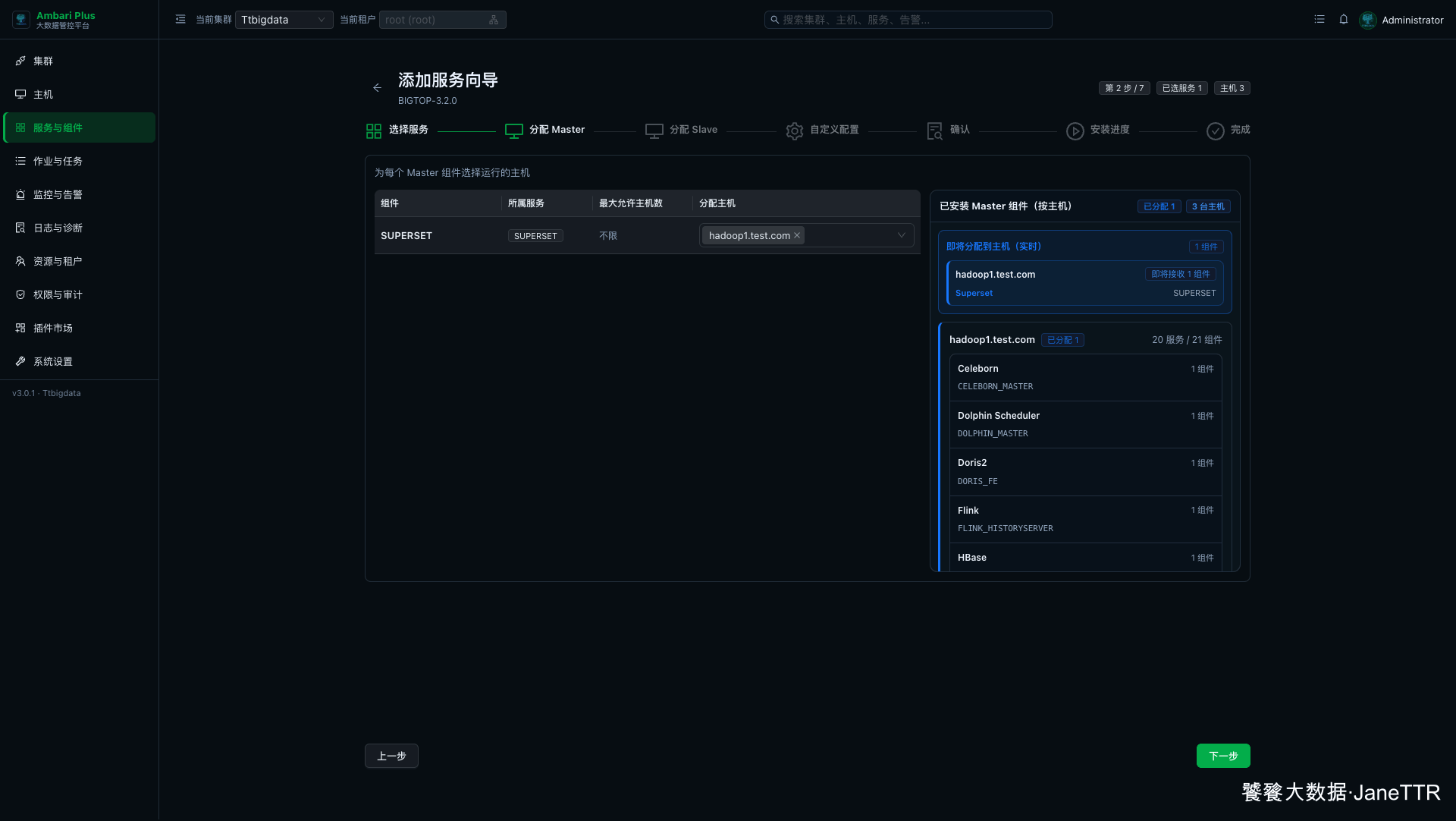Click the tenant hierarchy icon
This screenshot has width=1456, height=821.
coord(494,20)
